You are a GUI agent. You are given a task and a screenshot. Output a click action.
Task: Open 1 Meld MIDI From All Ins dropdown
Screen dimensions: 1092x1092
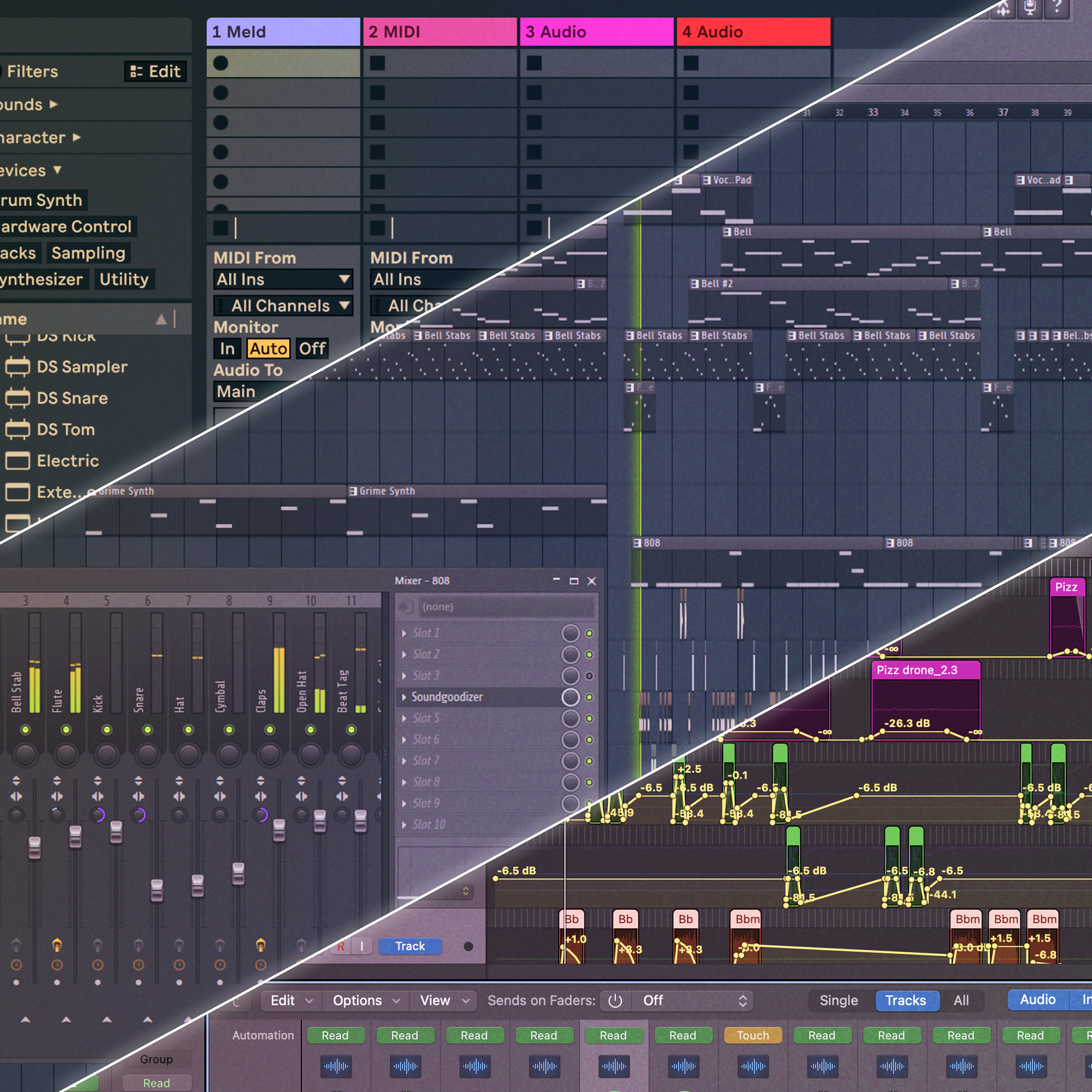tap(283, 279)
